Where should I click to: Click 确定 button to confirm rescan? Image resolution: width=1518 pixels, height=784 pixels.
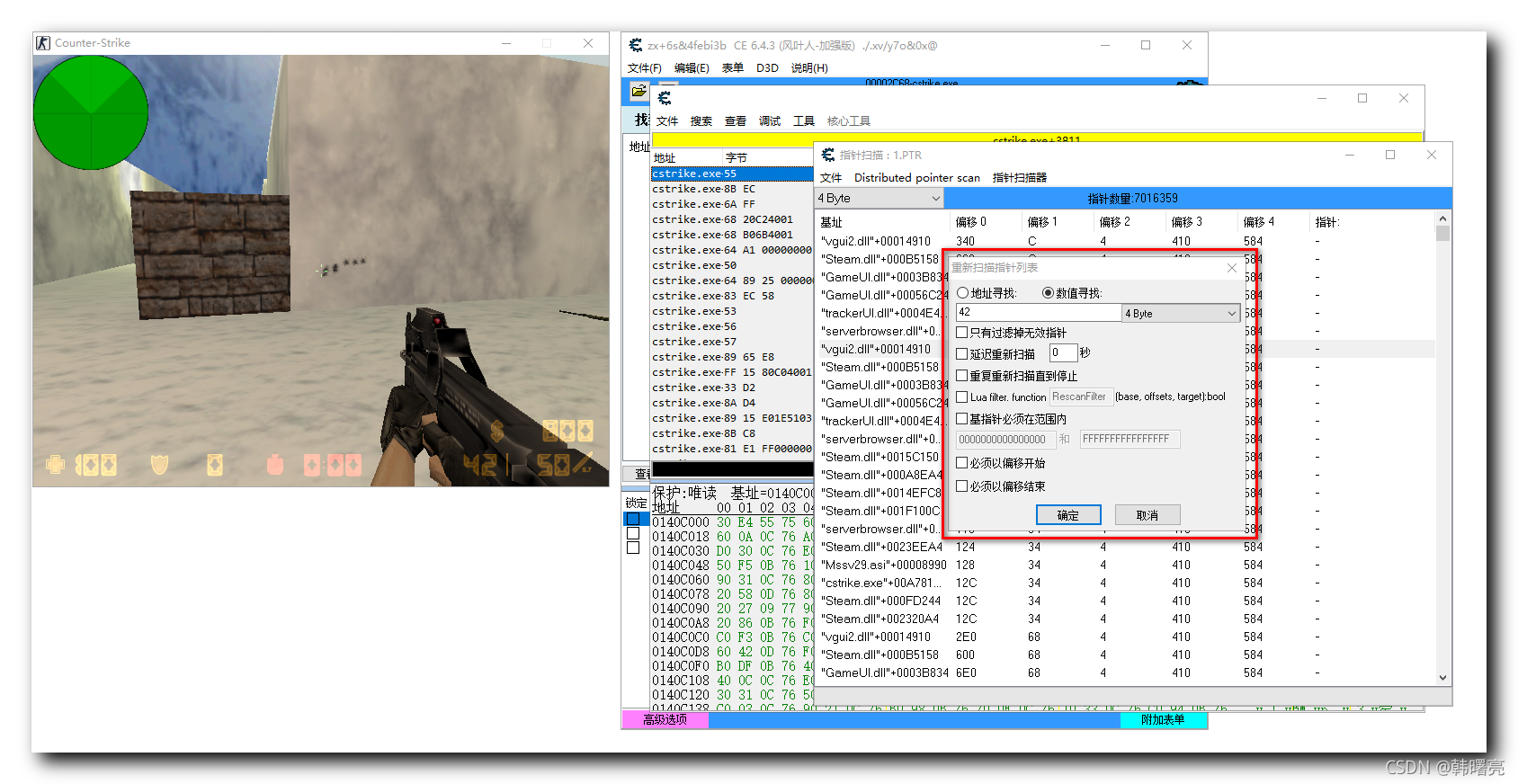[x=1068, y=515]
